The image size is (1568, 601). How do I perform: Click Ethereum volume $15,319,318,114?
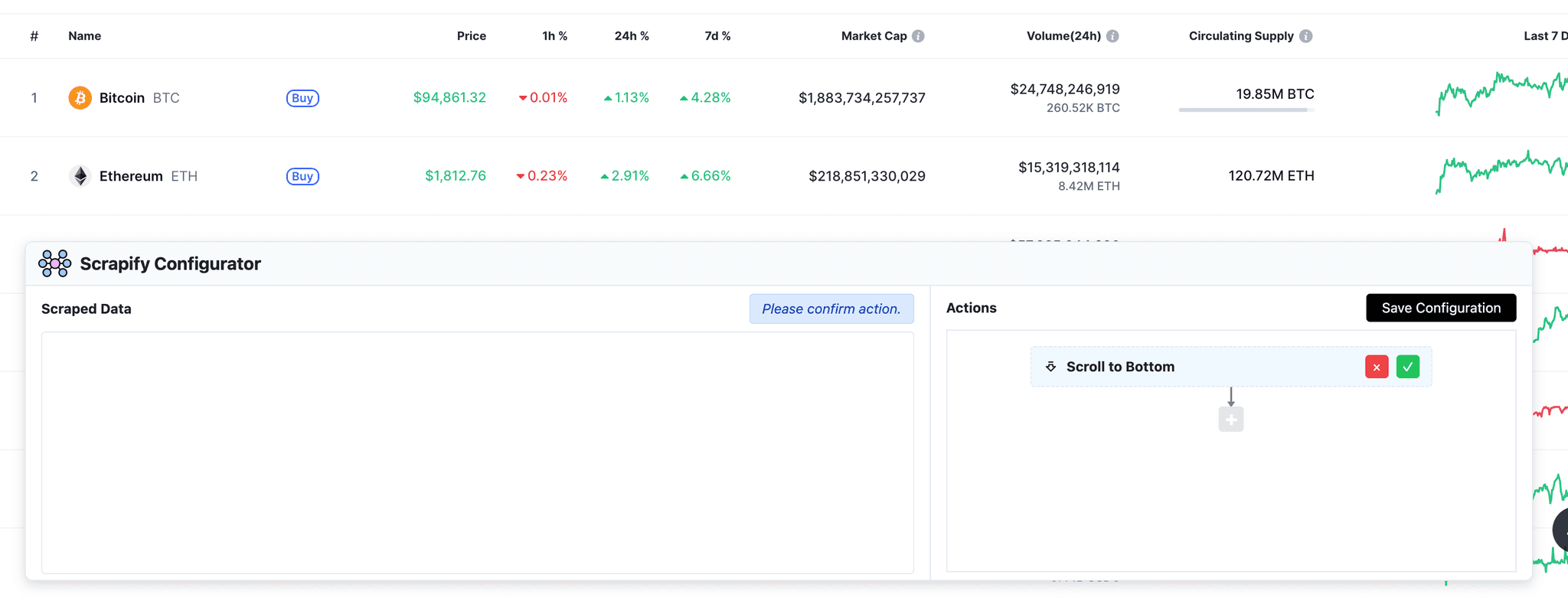click(x=1069, y=168)
